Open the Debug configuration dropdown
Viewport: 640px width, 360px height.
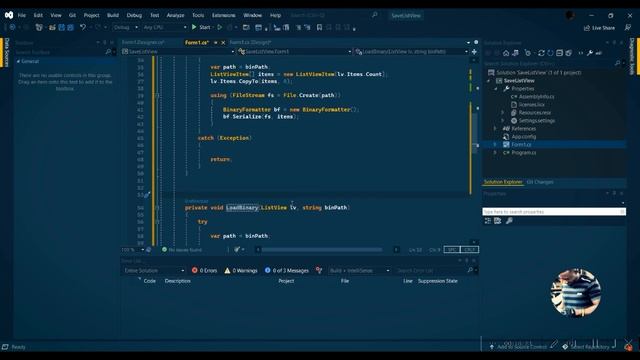(x=125, y=27)
